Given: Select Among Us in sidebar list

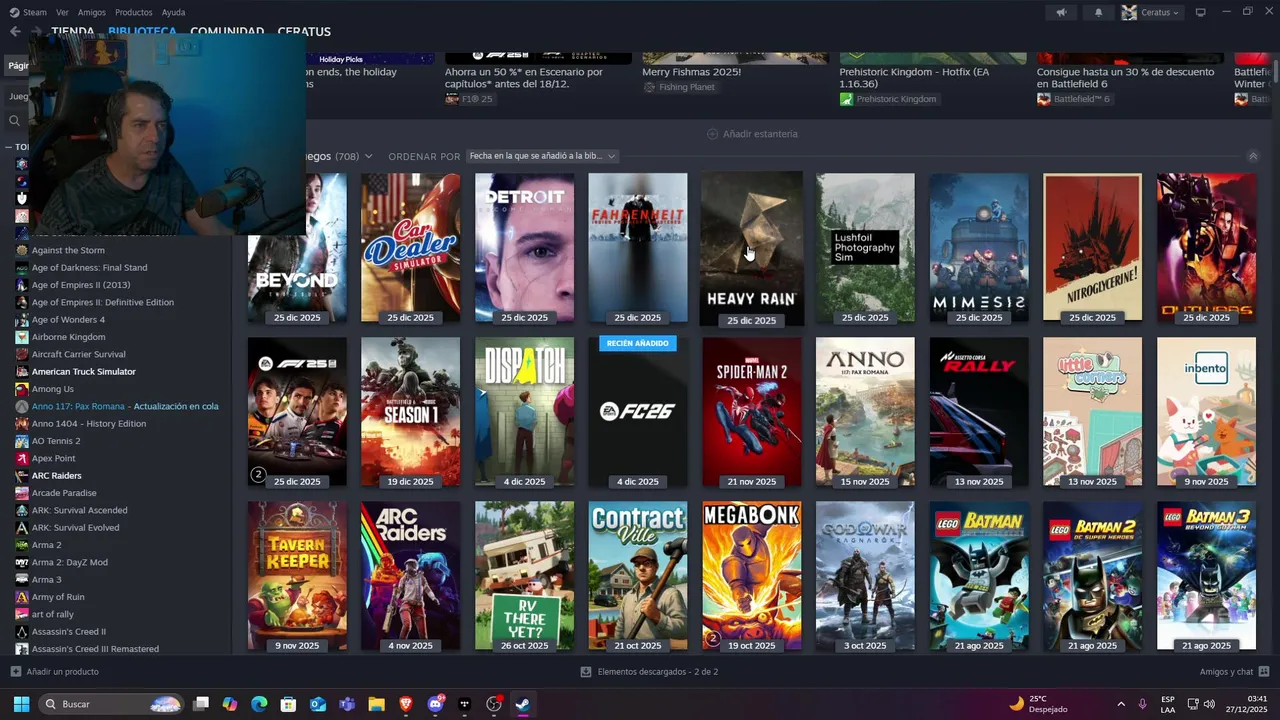Looking at the screenshot, I should (x=52, y=389).
